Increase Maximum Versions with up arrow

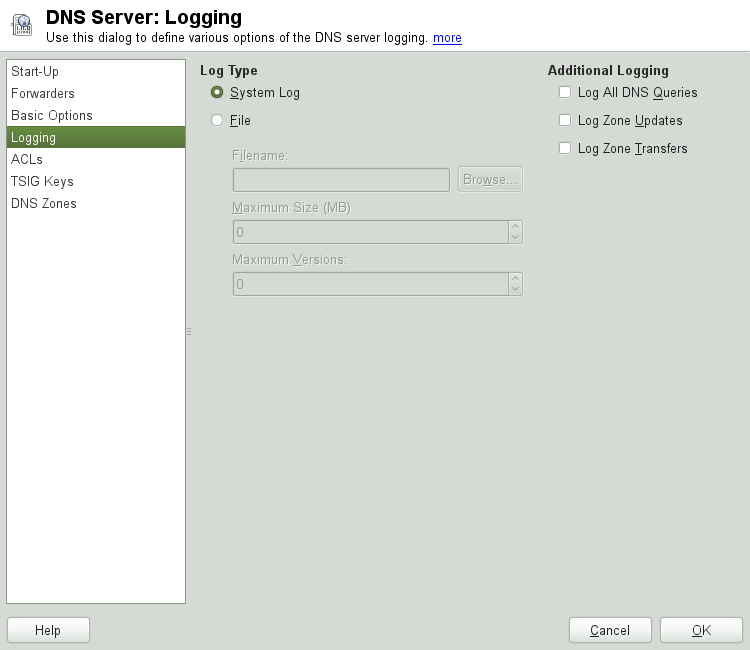(x=515, y=278)
